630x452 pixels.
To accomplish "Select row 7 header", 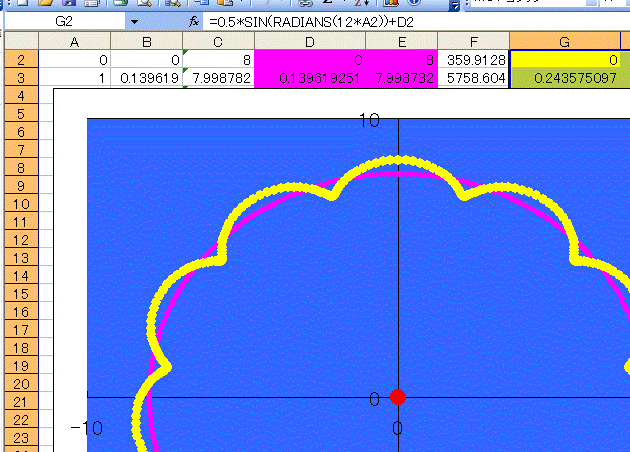I will click(x=21, y=150).
